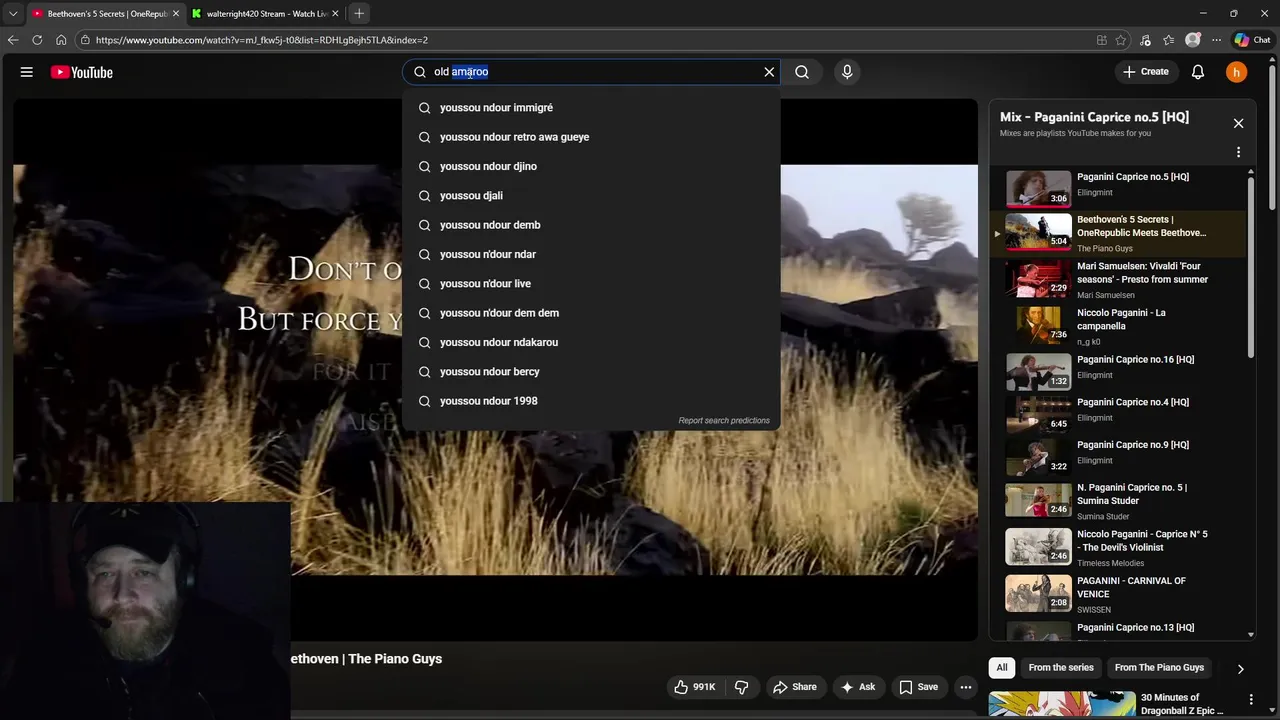
Task: Close the Beethoven's 5 Secrets tab
Action: [x=175, y=14]
